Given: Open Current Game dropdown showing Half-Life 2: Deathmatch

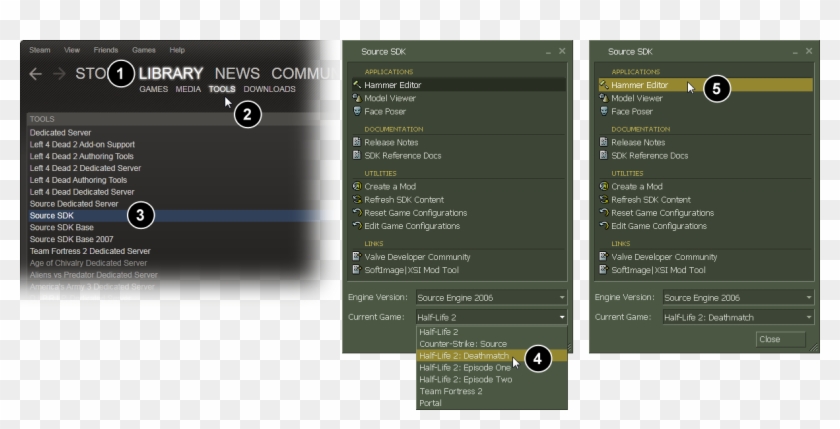Looking at the screenshot, I should pos(738,317).
